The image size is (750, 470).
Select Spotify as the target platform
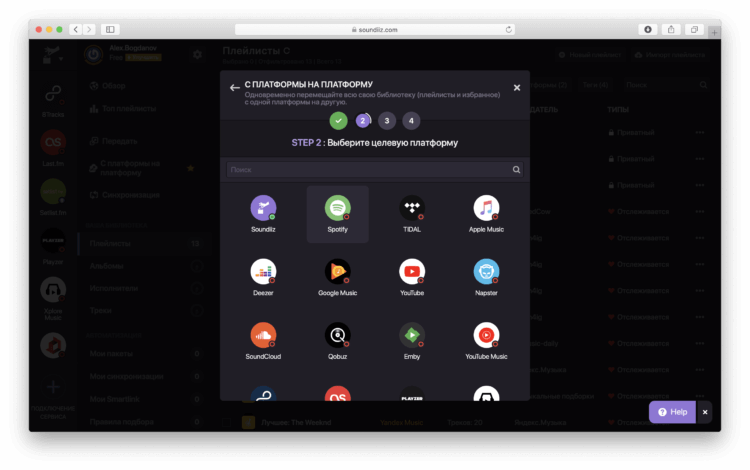[x=337, y=214]
